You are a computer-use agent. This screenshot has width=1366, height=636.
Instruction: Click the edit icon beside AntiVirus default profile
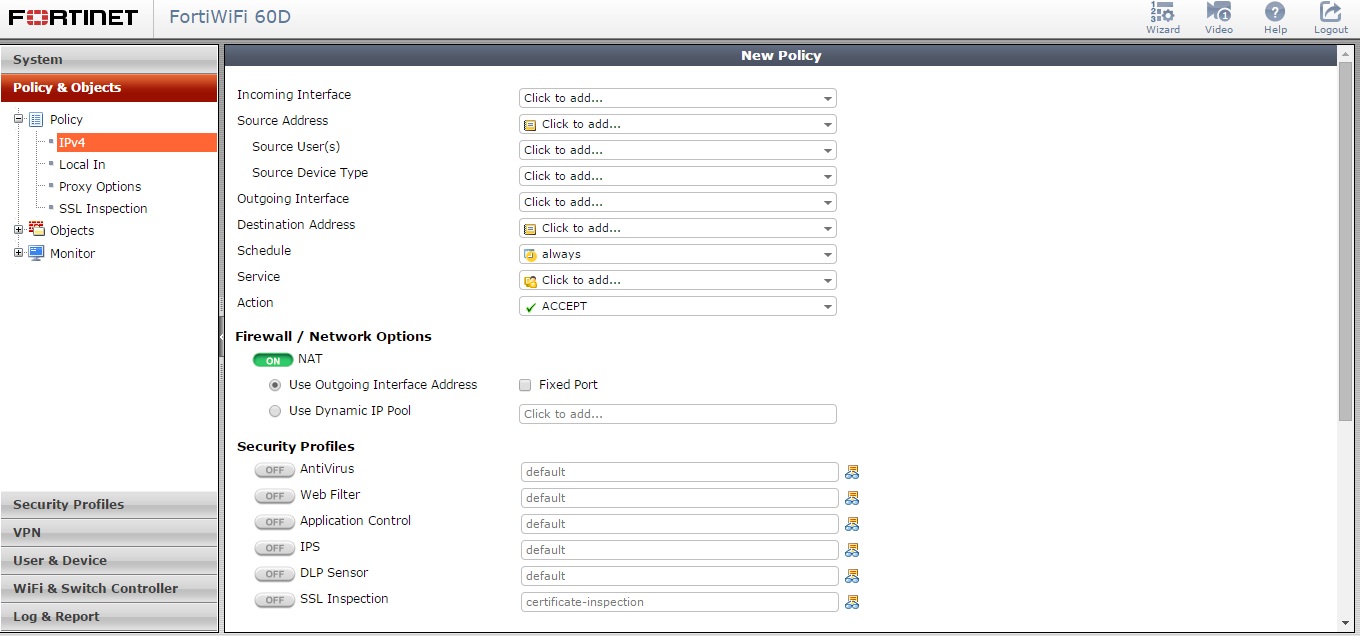point(852,471)
